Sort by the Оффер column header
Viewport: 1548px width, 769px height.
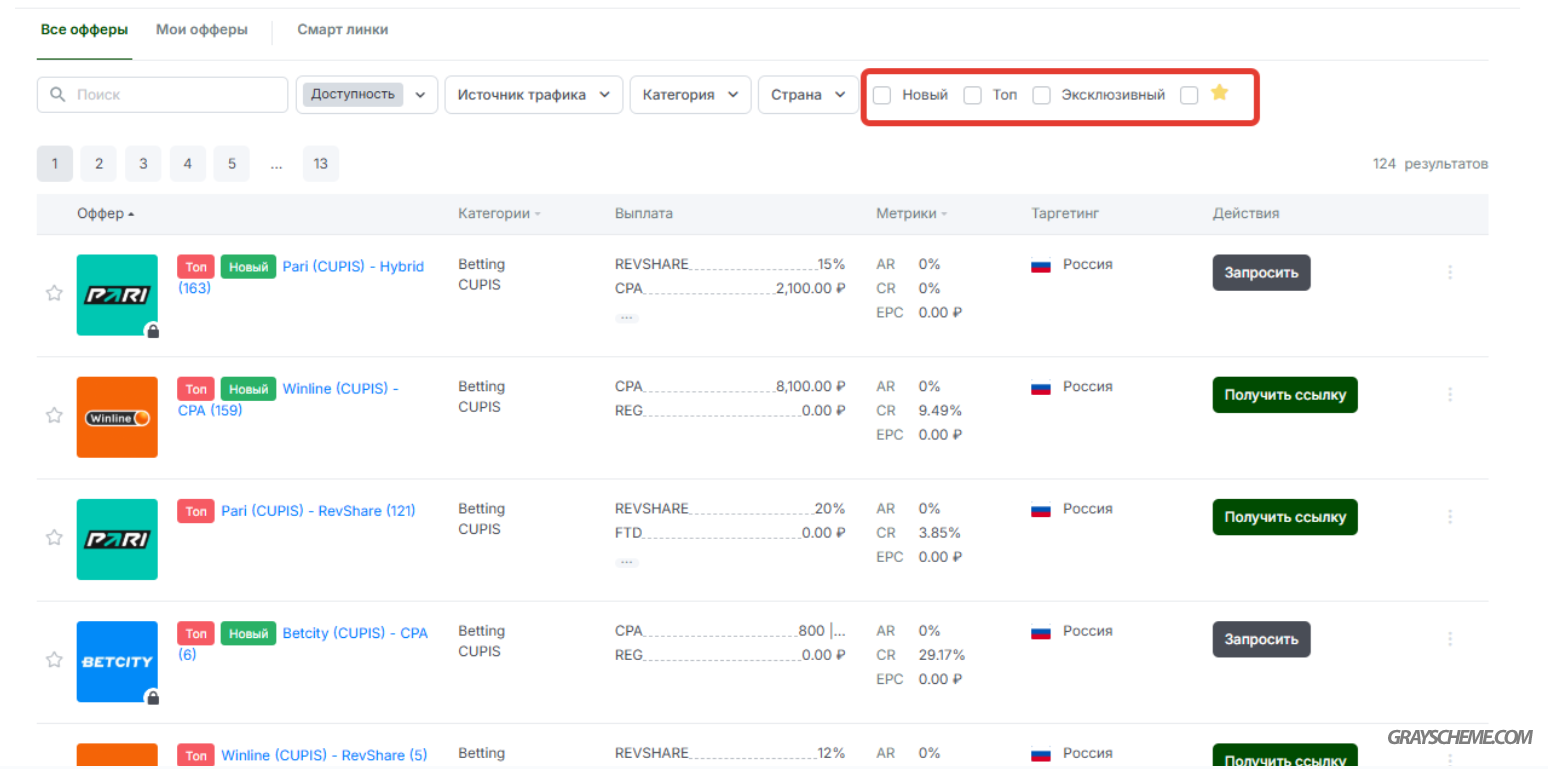pyautogui.click(x=105, y=214)
